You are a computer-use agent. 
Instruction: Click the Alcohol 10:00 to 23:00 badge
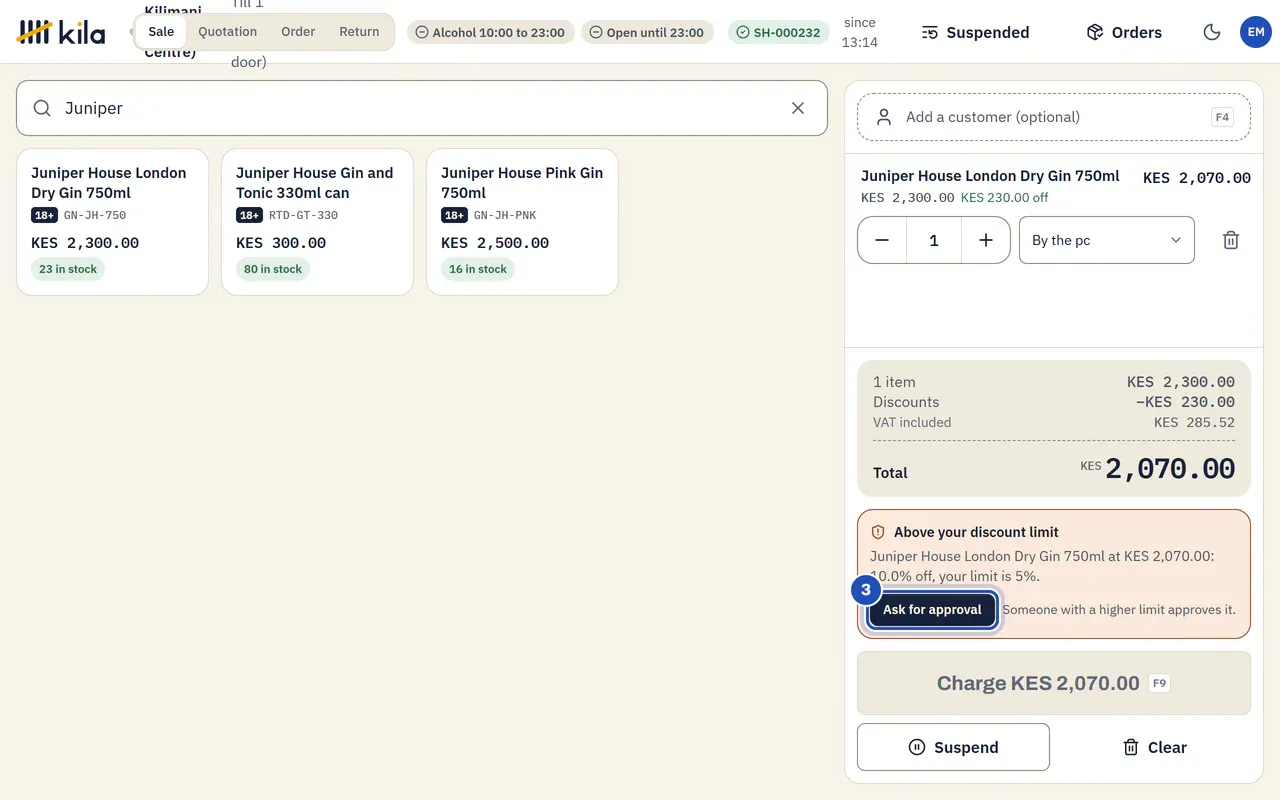point(491,32)
